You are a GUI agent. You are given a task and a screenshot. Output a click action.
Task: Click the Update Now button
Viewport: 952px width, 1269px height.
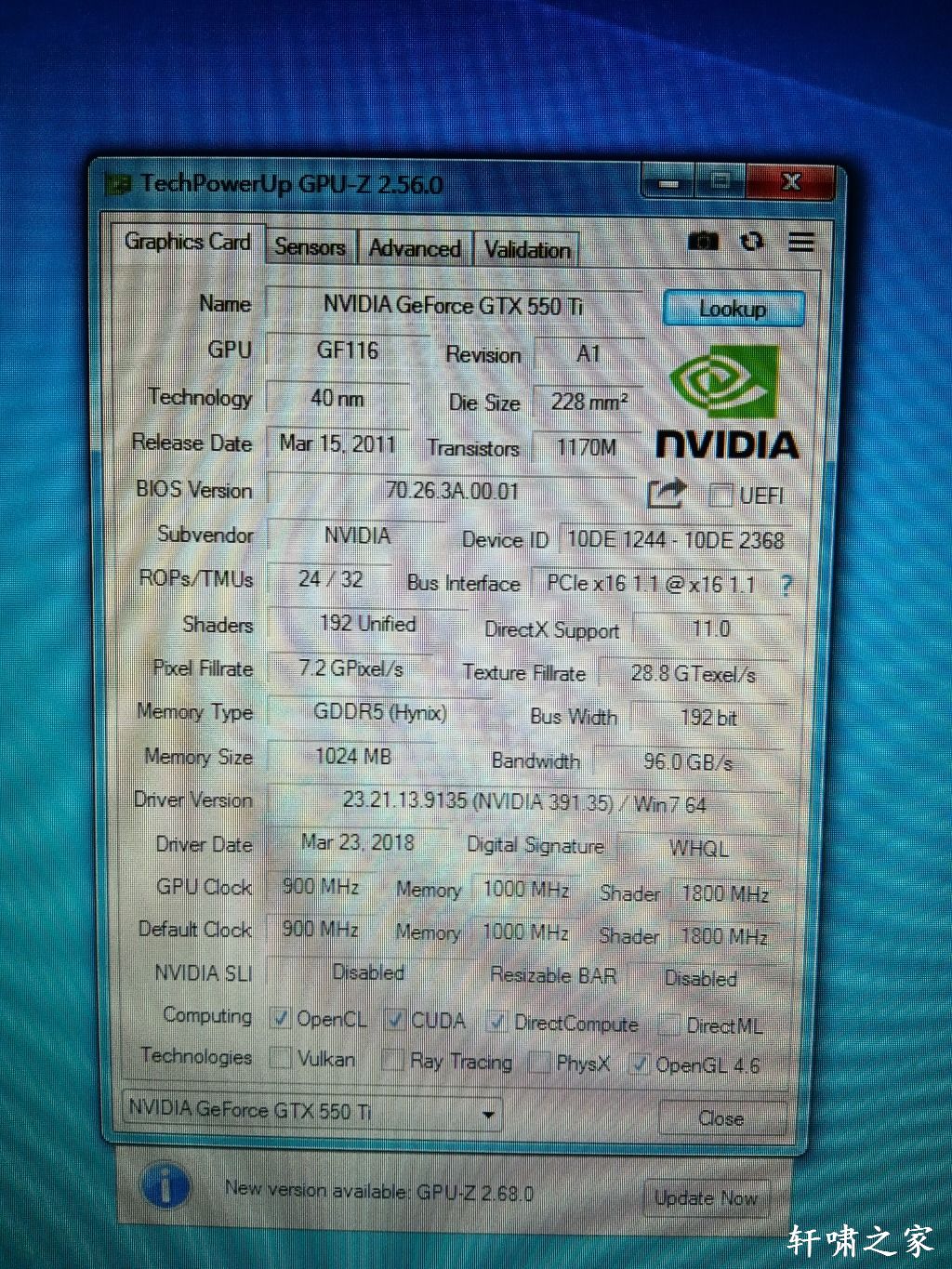pyautogui.click(x=706, y=1197)
